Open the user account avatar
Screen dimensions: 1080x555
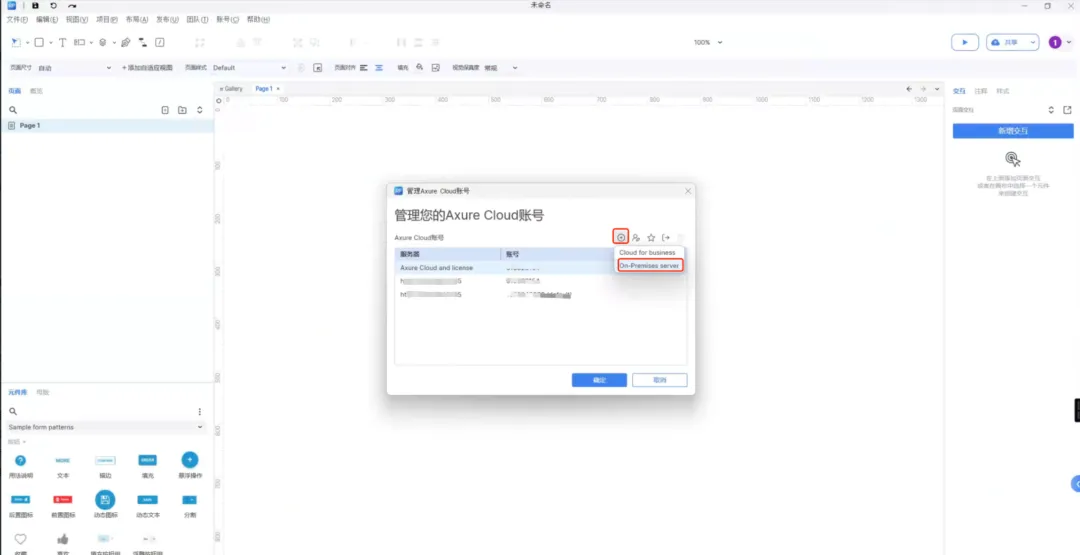click(1055, 42)
